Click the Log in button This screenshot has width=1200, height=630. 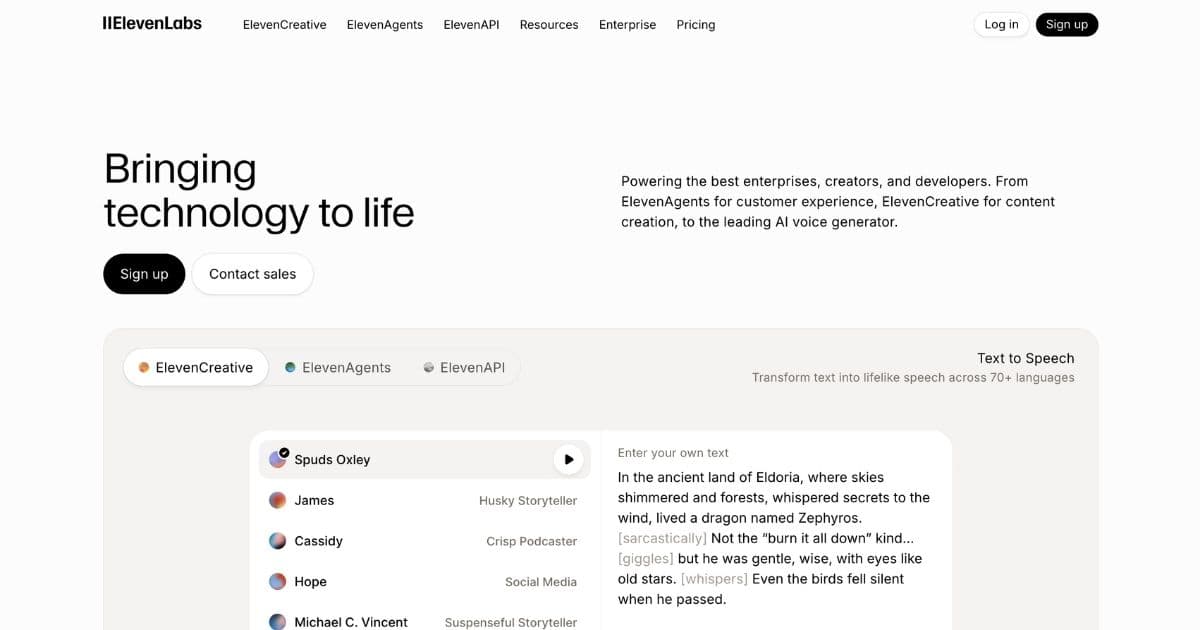[1001, 24]
